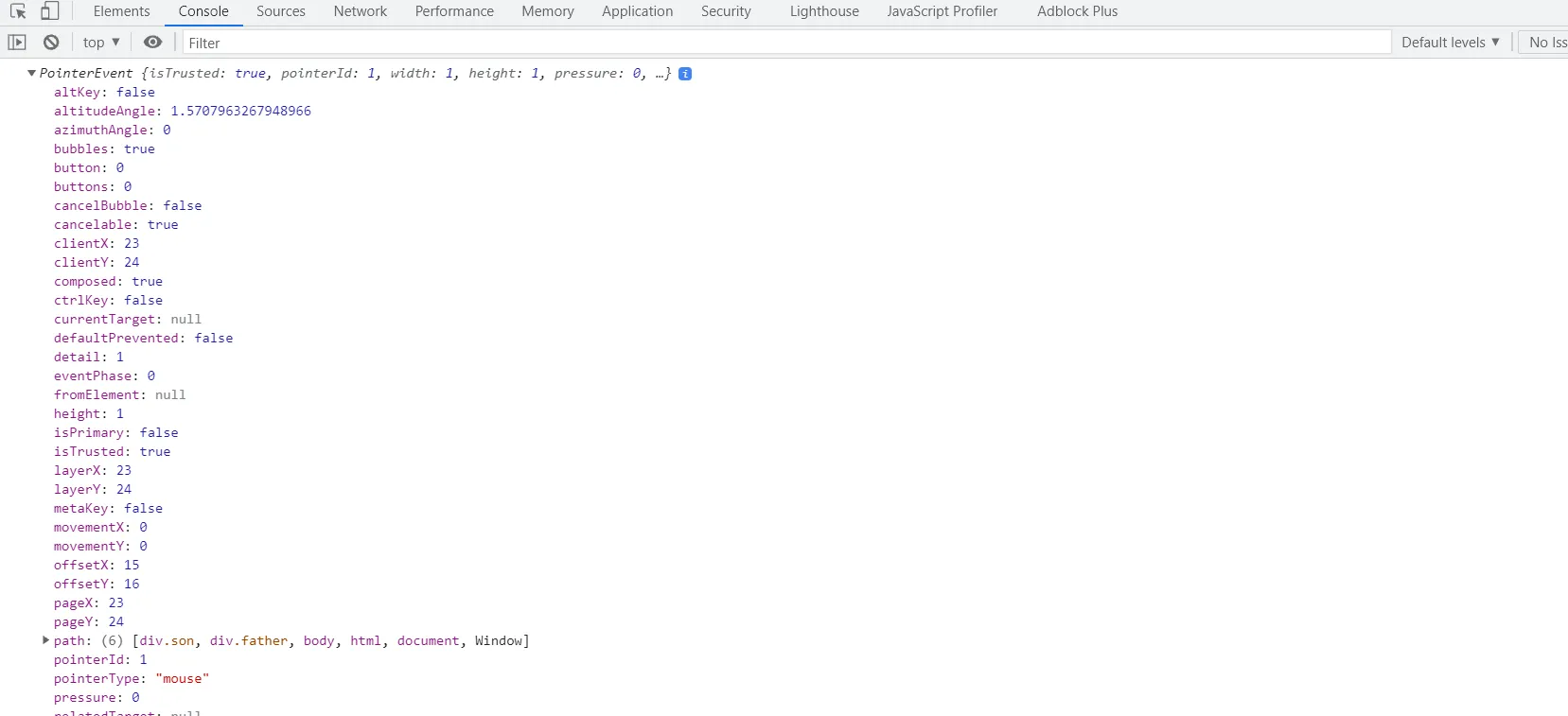Click div.father in the path array
Viewport: 1568px width, 716px height.
click(x=249, y=641)
